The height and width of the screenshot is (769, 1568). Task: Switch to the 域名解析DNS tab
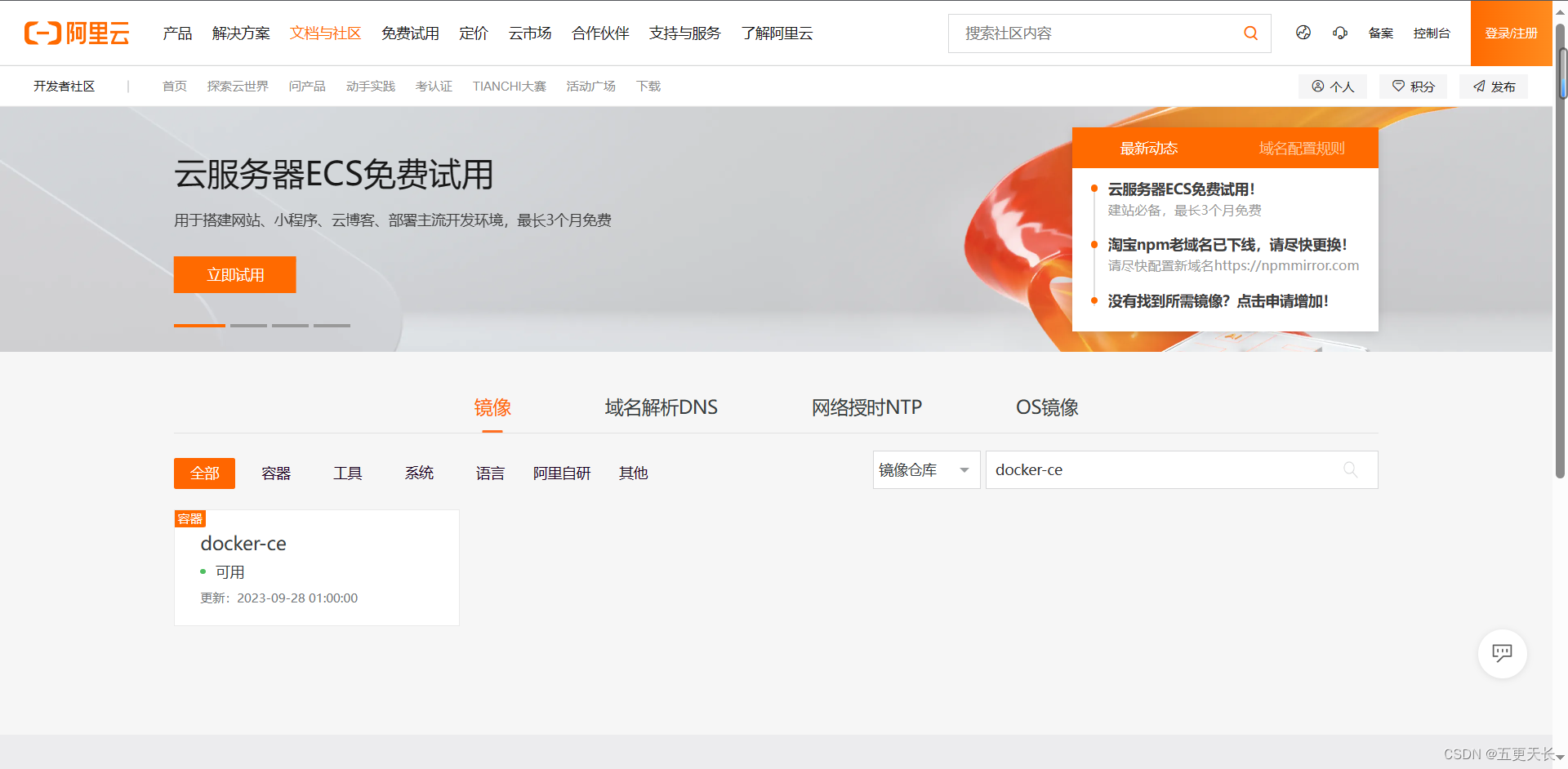(x=660, y=407)
